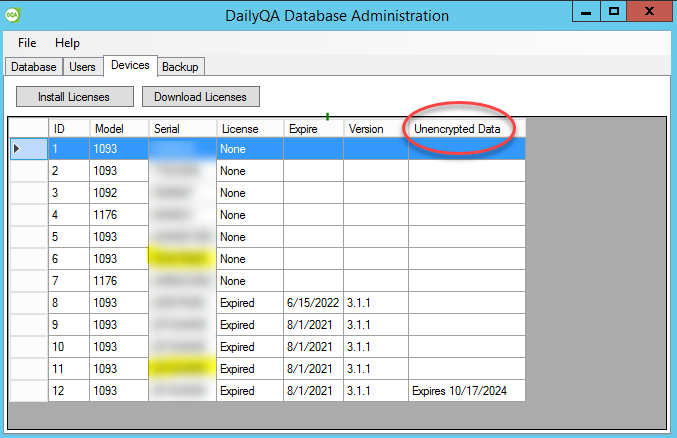Image resolution: width=677 pixels, height=438 pixels.
Task: Sort by the Expire column header
Action: click(x=313, y=129)
